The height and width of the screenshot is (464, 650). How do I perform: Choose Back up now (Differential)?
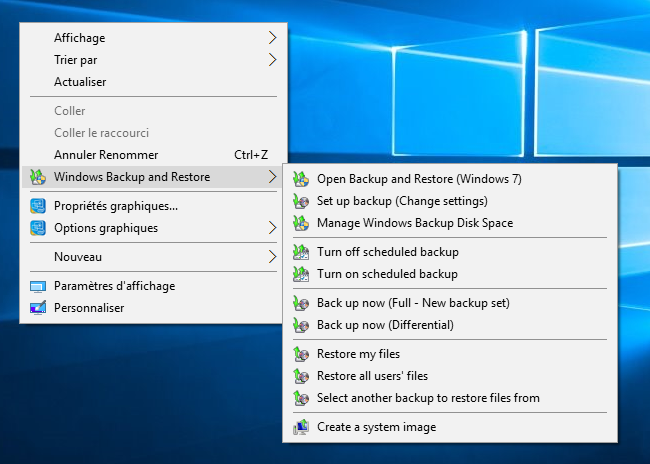tap(450, 325)
